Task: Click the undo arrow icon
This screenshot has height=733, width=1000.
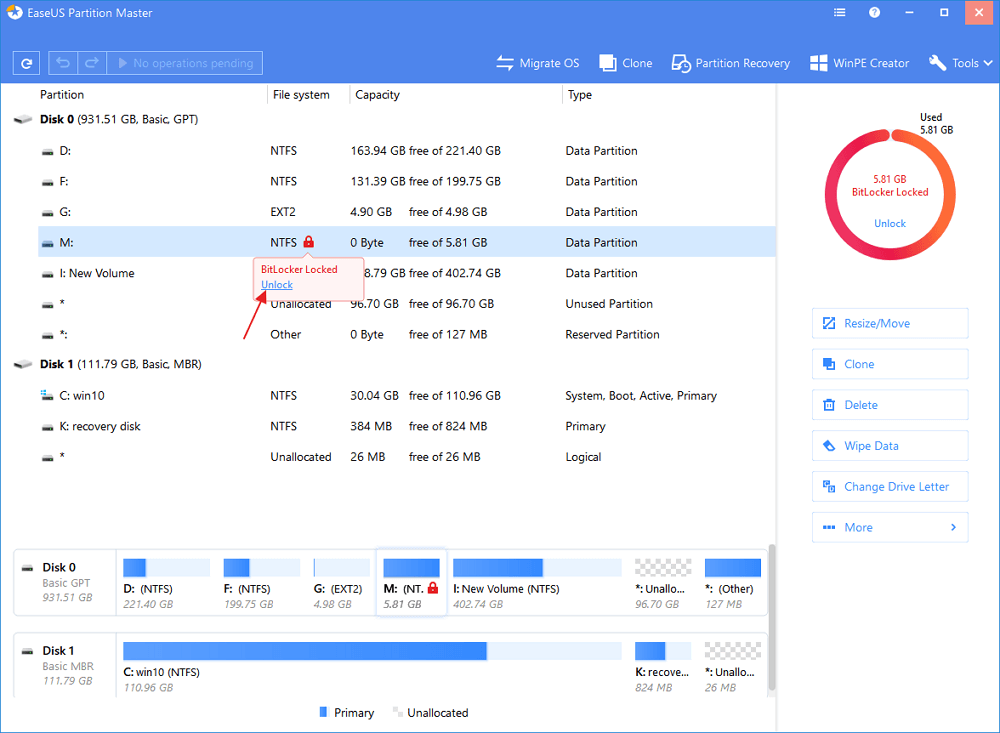Action: tap(63, 63)
